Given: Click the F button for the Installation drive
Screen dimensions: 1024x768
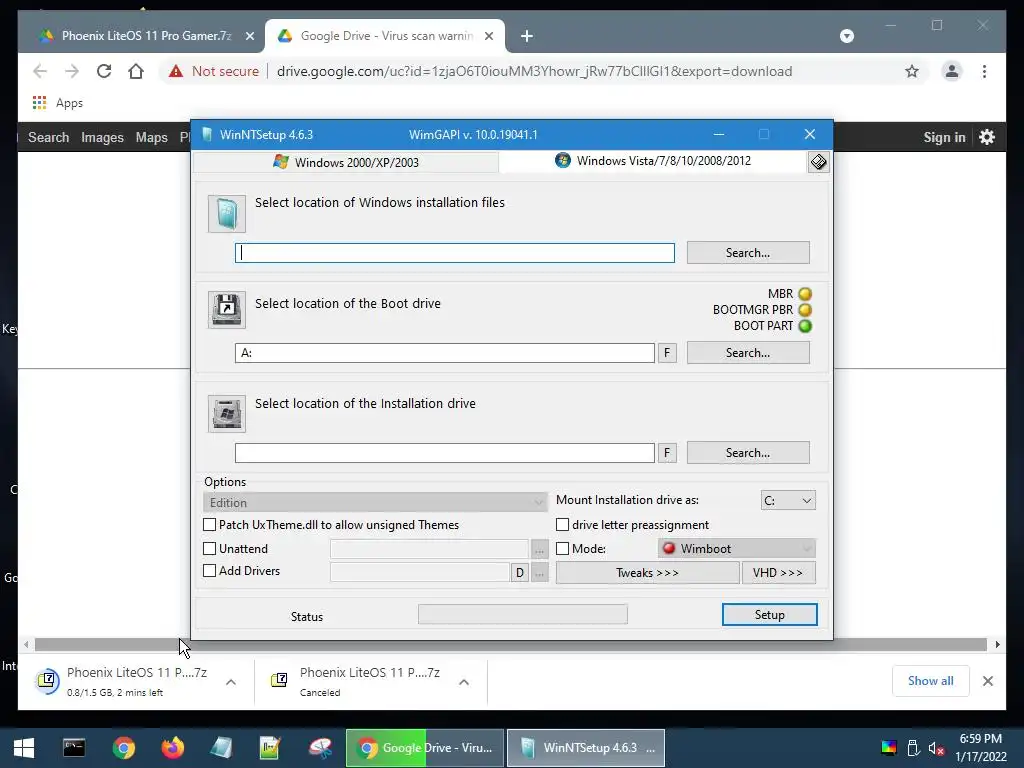Looking at the screenshot, I should coord(667,453).
